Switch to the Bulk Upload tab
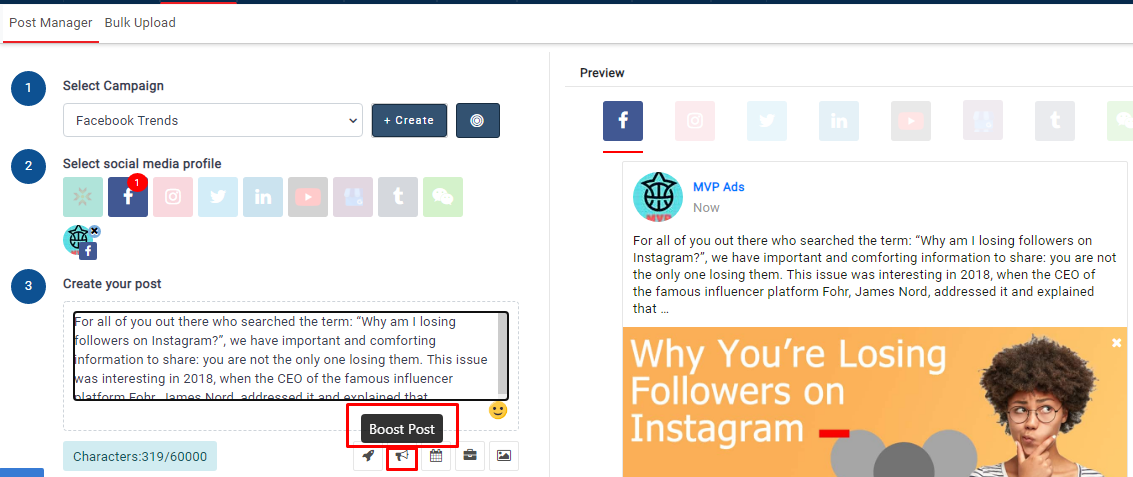Image resolution: width=1133 pixels, height=477 pixels. (x=140, y=23)
